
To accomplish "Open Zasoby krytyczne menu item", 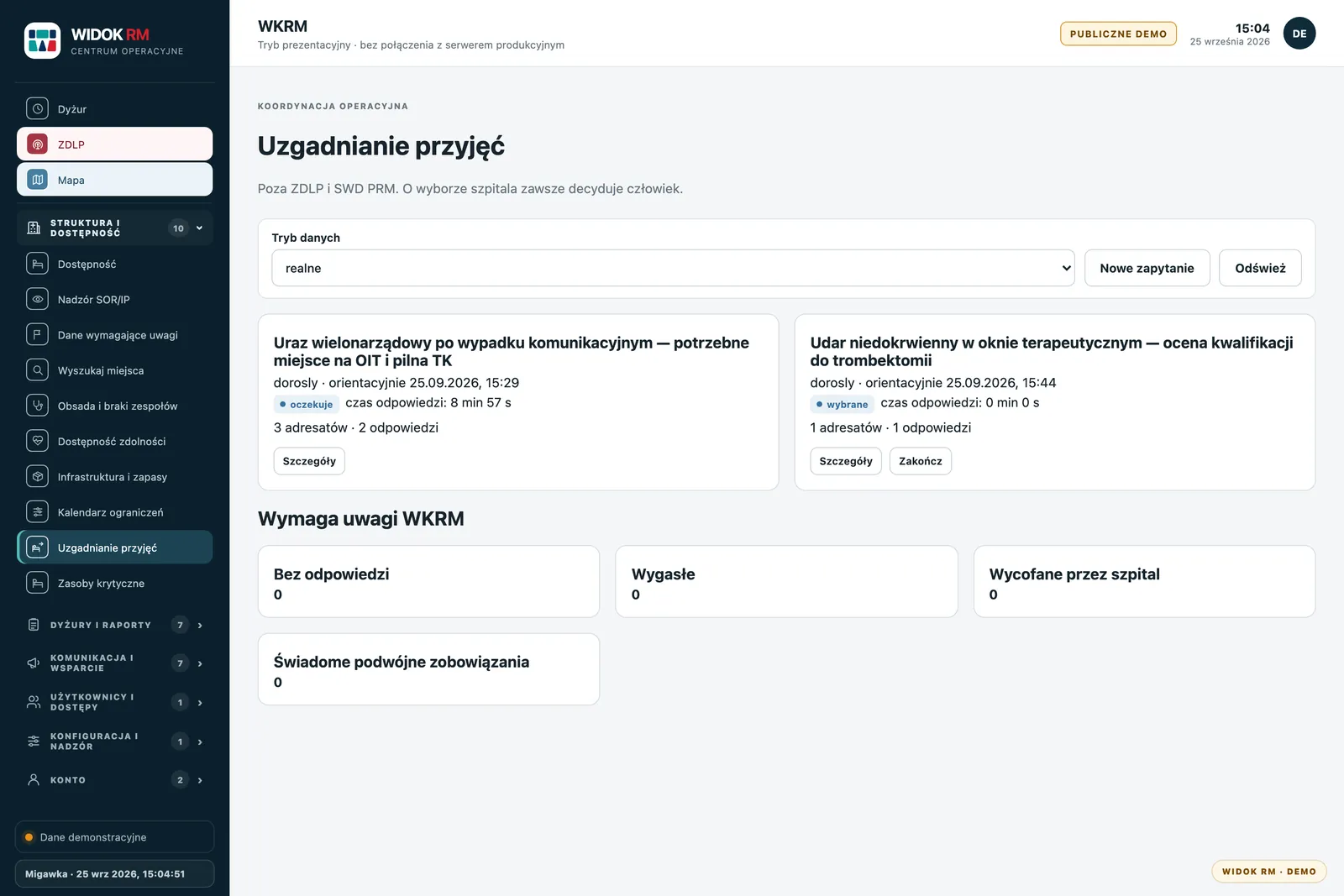I will coord(115,583).
